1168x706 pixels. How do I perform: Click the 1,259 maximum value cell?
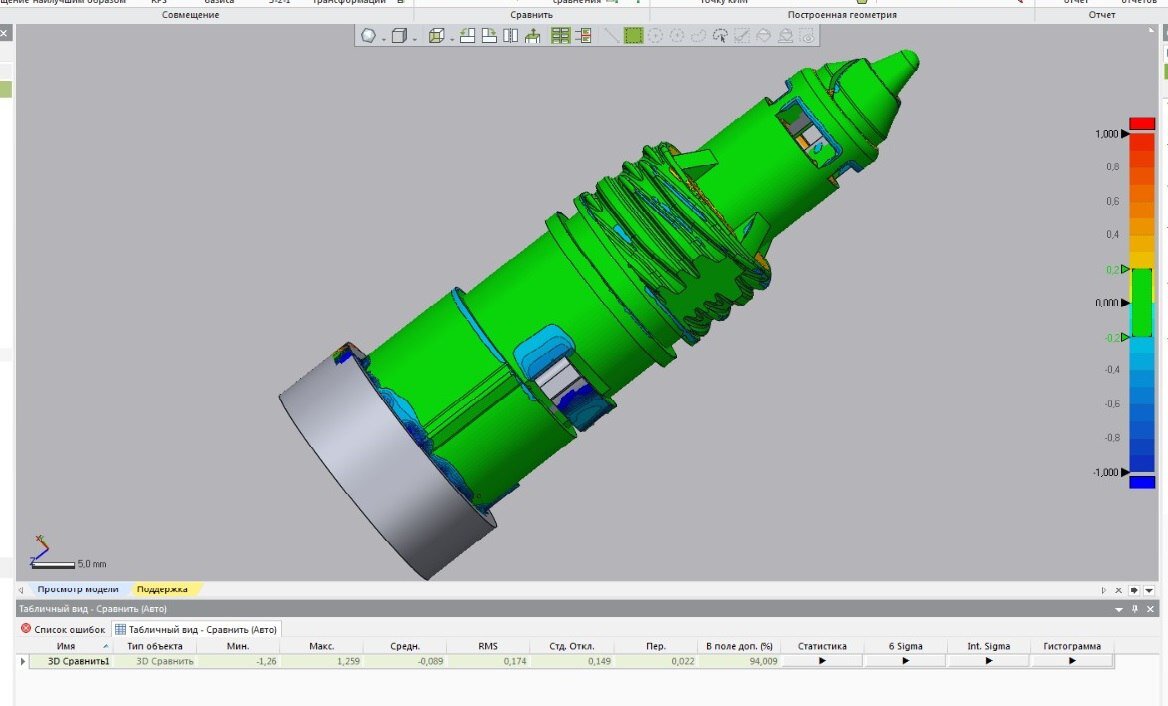[x=321, y=661]
